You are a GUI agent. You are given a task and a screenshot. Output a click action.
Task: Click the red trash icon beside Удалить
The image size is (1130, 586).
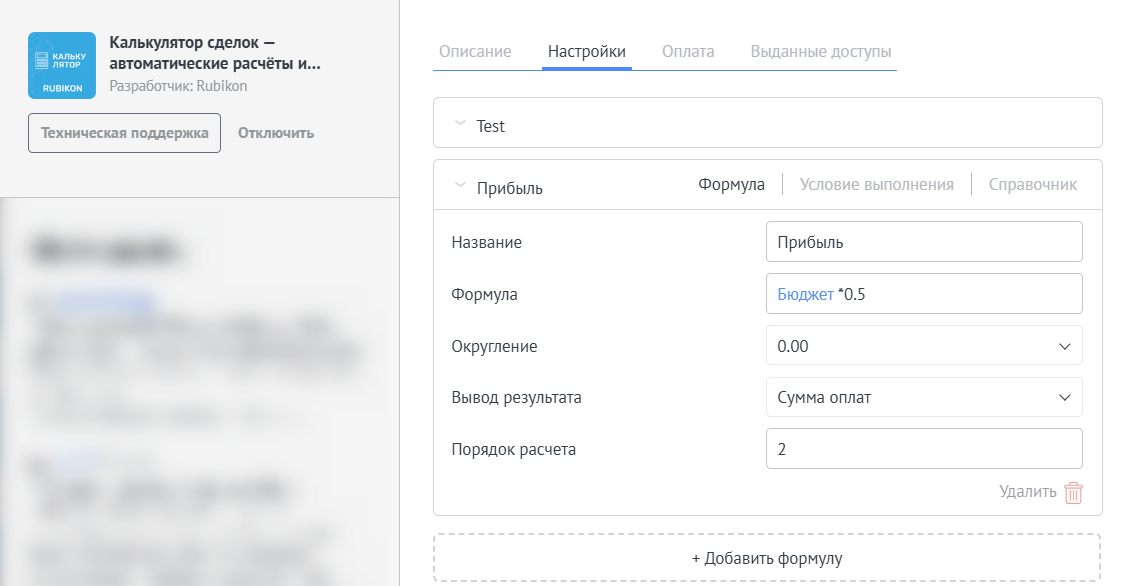tap(1073, 492)
